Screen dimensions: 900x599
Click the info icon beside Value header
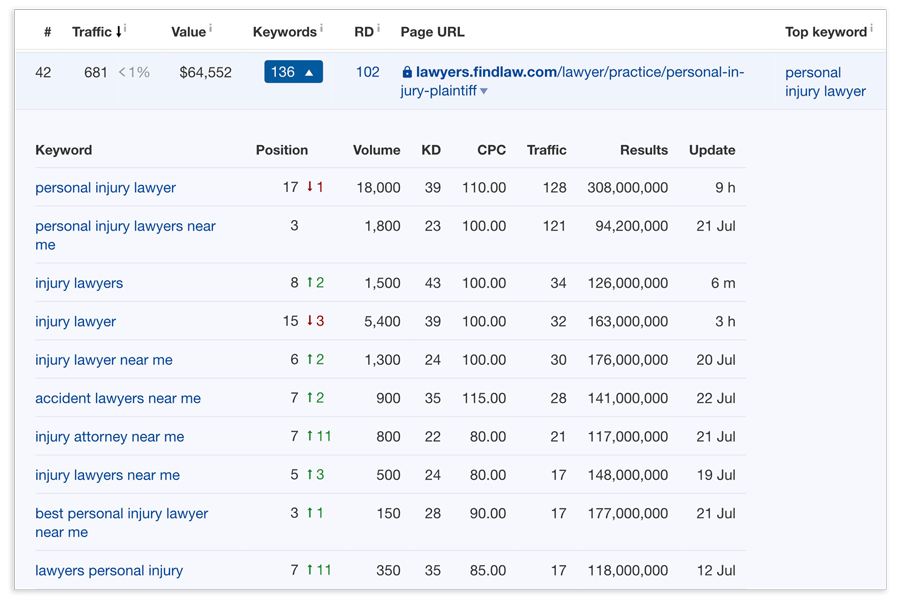tap(210, 28)
